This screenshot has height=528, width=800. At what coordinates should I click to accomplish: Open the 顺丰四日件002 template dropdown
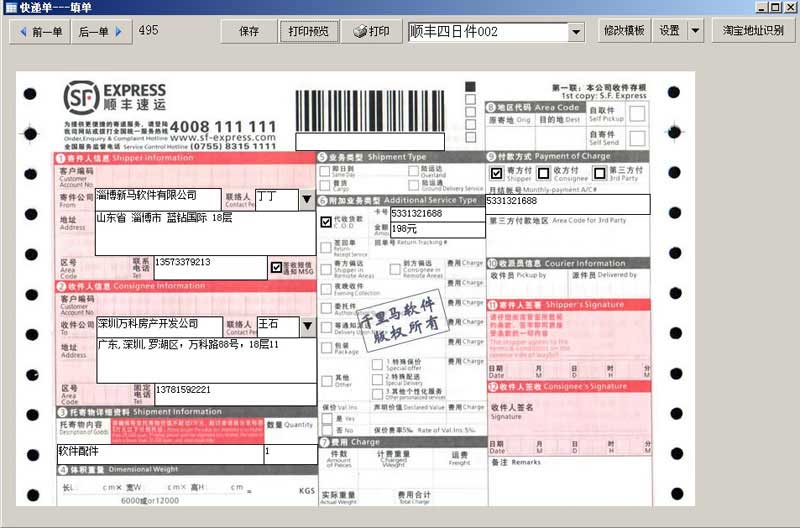(575, 32)
